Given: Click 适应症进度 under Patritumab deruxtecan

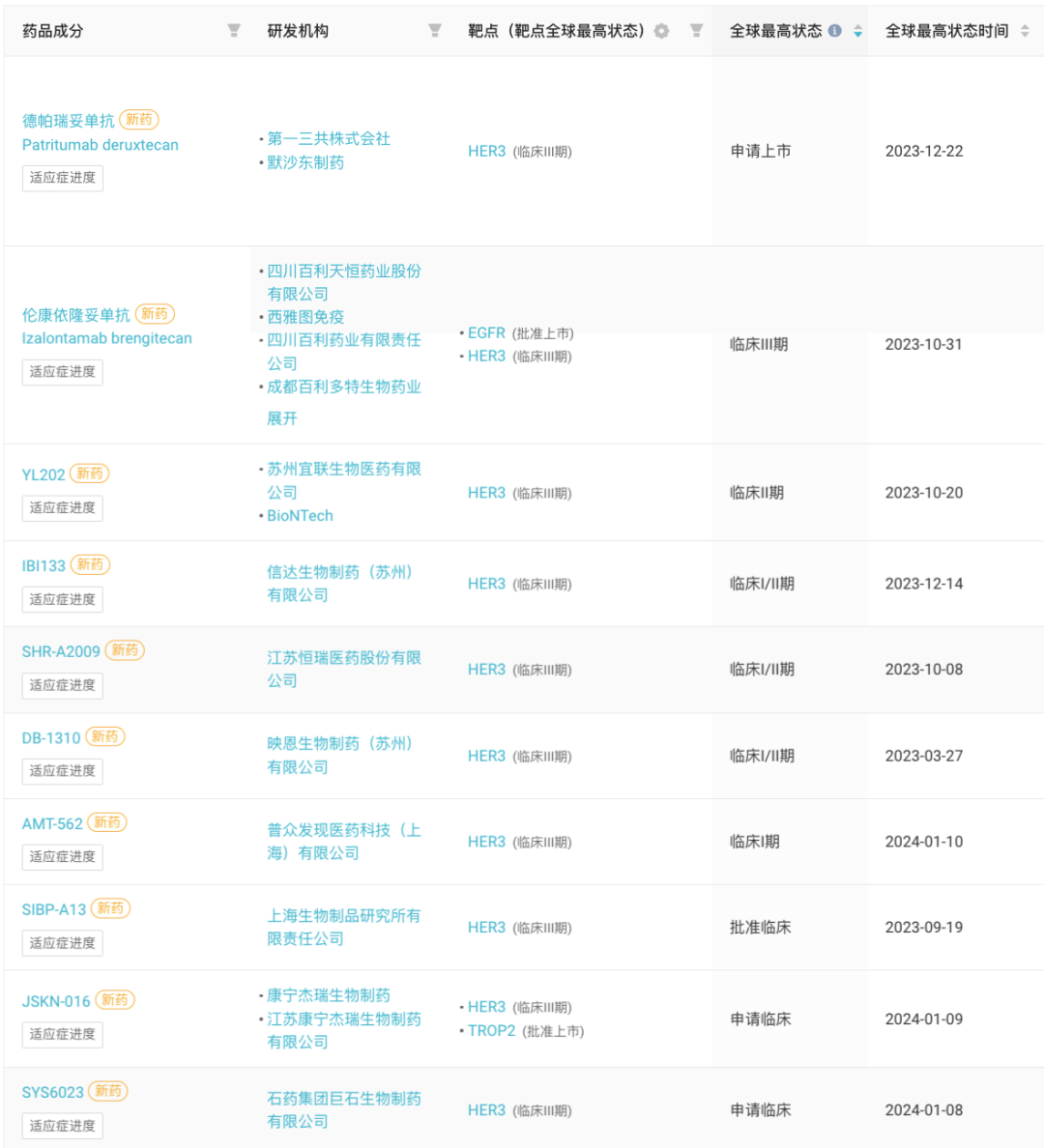Looking at the screenshot, I should tap(62, 178).
